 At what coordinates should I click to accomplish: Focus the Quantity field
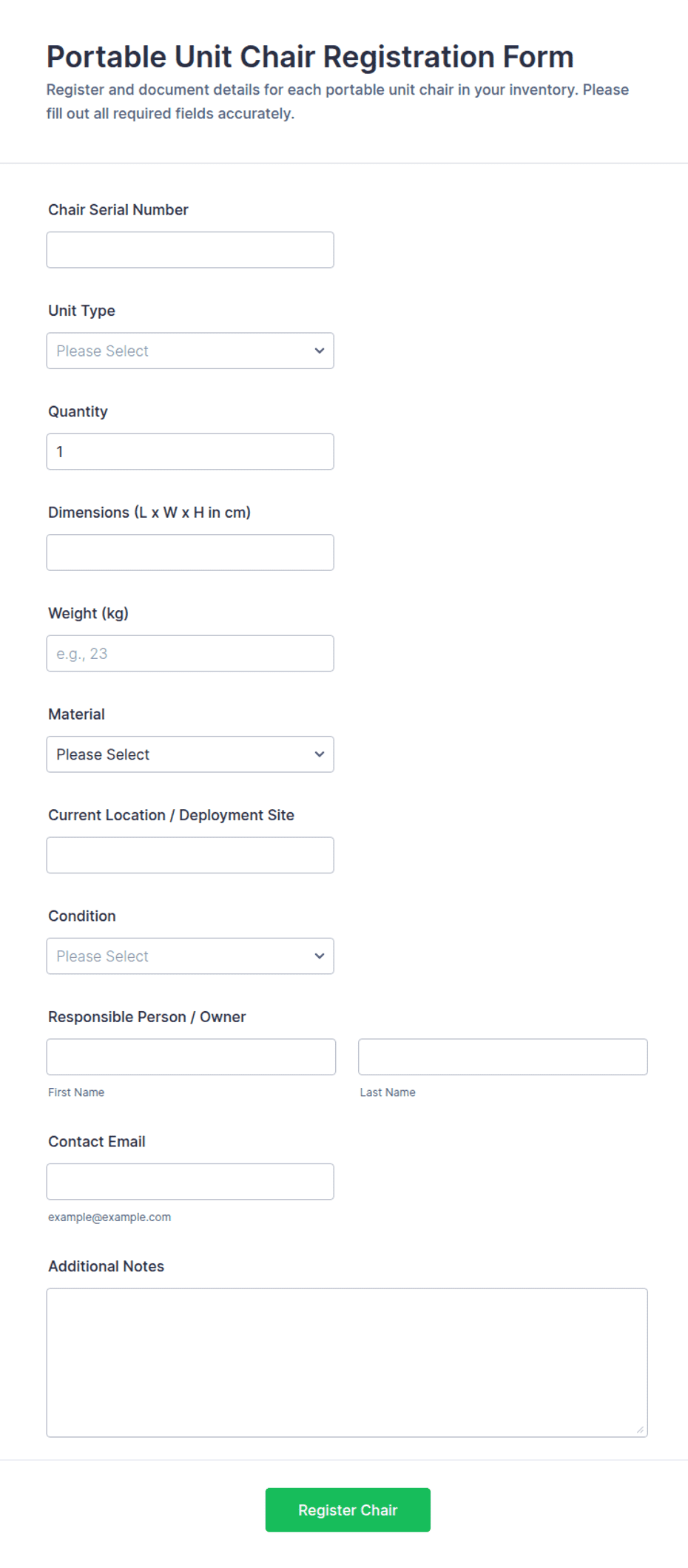click(x=190, y=451)
